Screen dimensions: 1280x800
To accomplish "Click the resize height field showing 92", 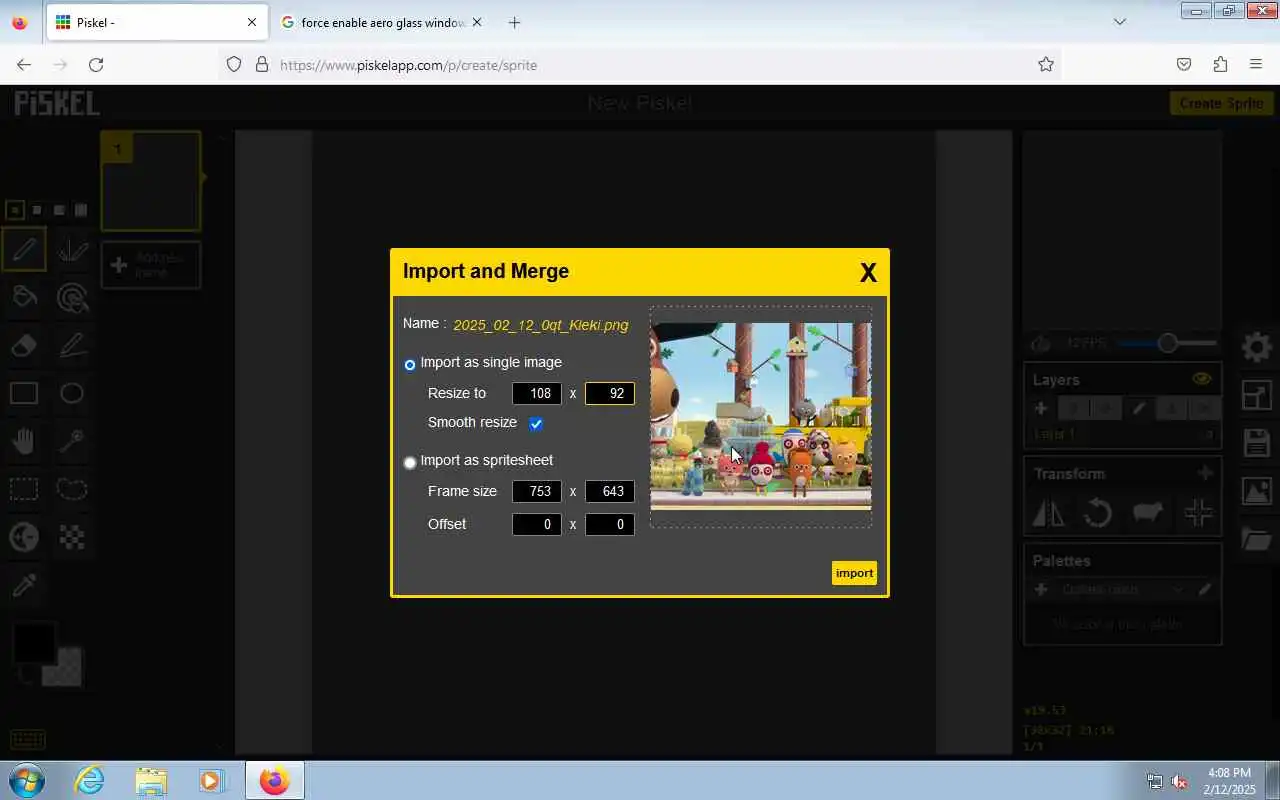I will pyautogui.click(x=610, y=393).
